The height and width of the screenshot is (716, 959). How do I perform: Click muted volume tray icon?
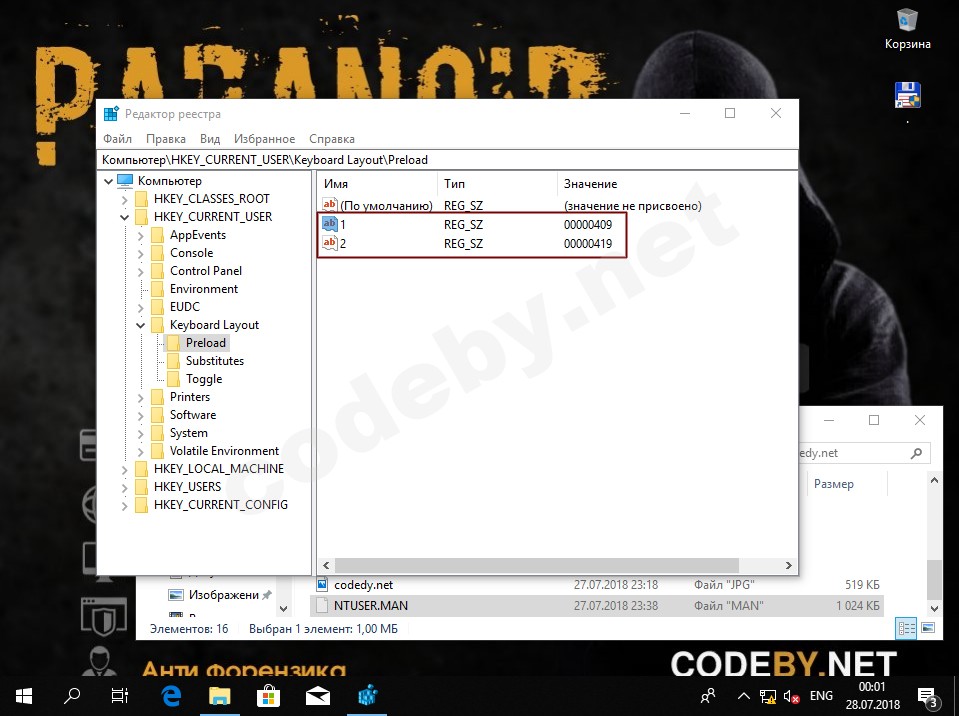[791, 696]
